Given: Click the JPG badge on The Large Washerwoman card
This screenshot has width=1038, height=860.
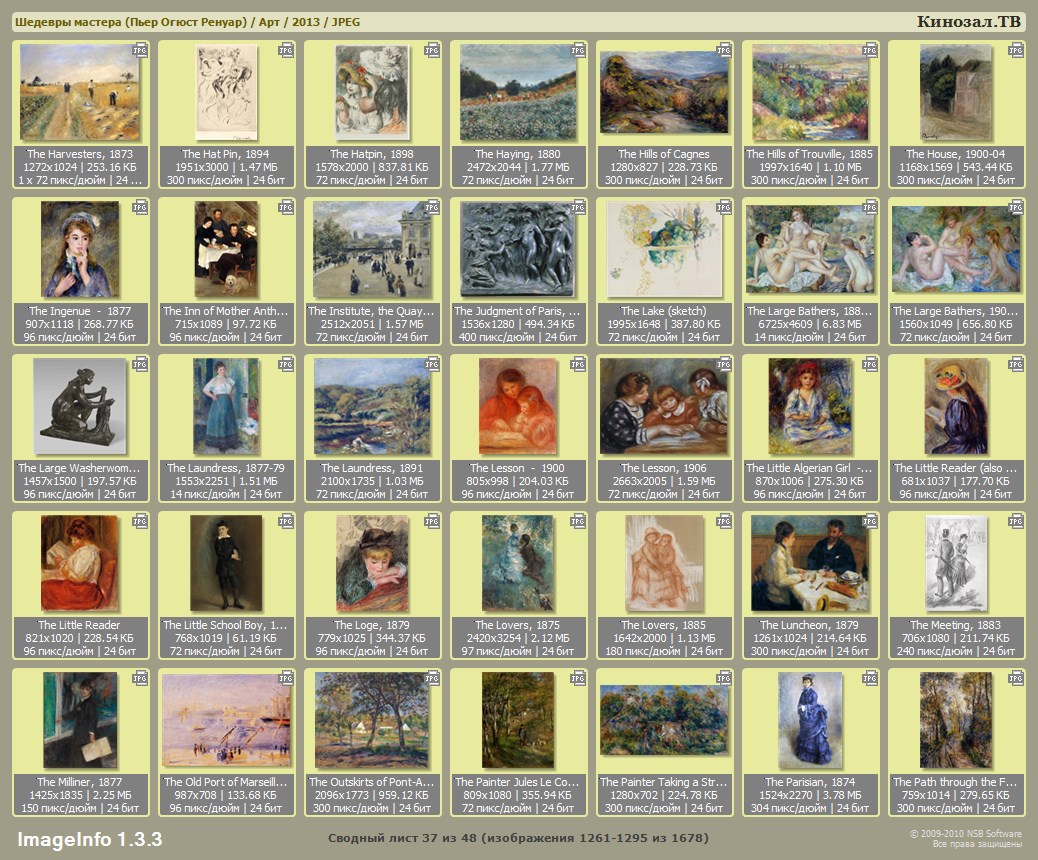Looking at the screenshot, I should [140, 364].
